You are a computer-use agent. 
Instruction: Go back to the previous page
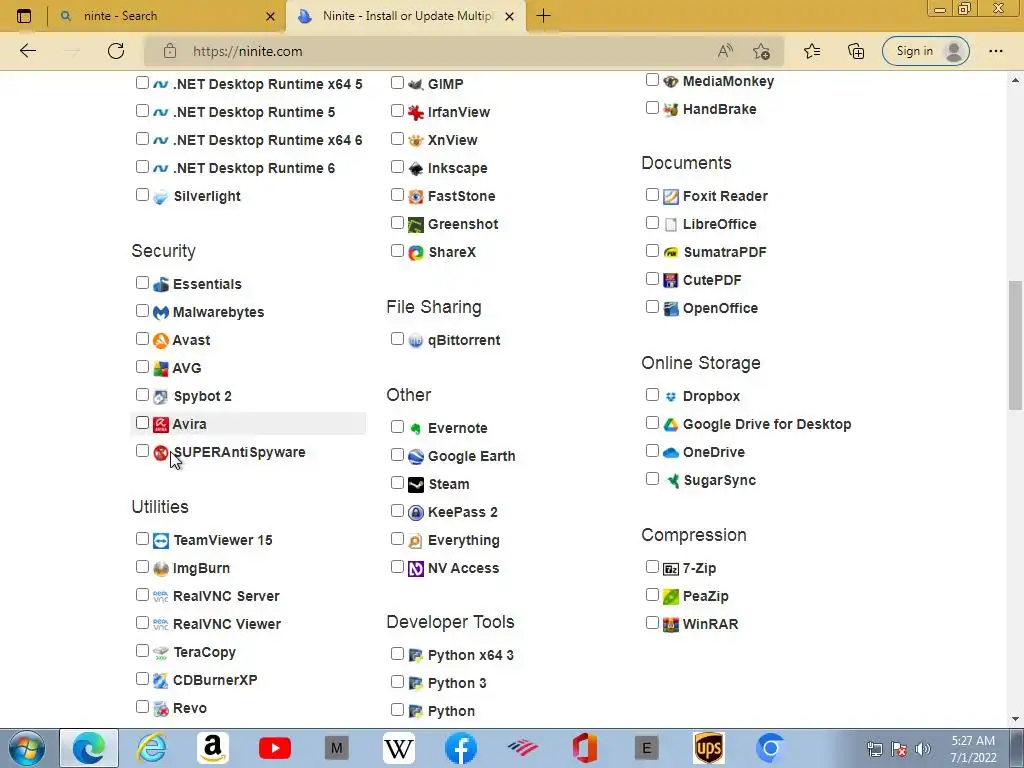tap(27, 51)
